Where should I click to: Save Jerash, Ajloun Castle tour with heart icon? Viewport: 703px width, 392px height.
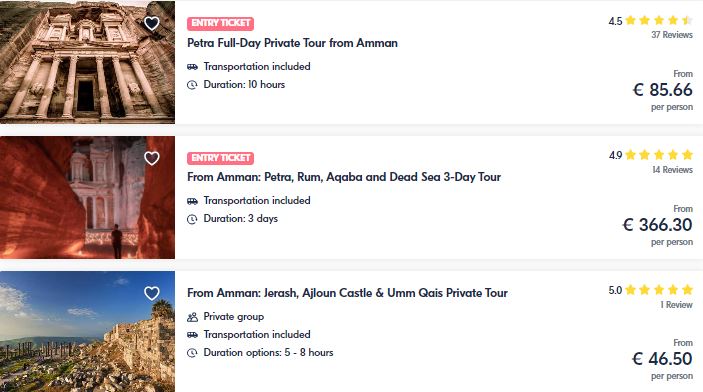(152, 293)
